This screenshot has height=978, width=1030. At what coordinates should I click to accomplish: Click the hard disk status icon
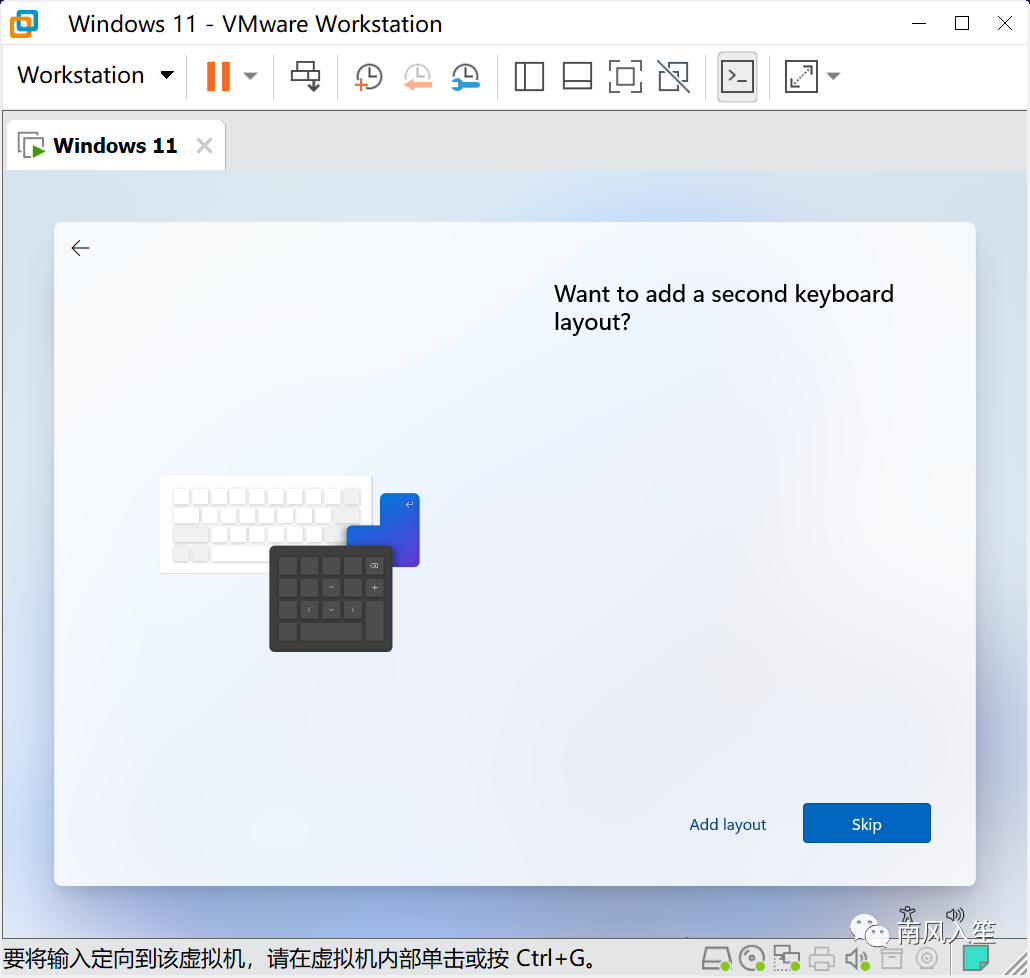pyautogui.click(x=716, y=959)
